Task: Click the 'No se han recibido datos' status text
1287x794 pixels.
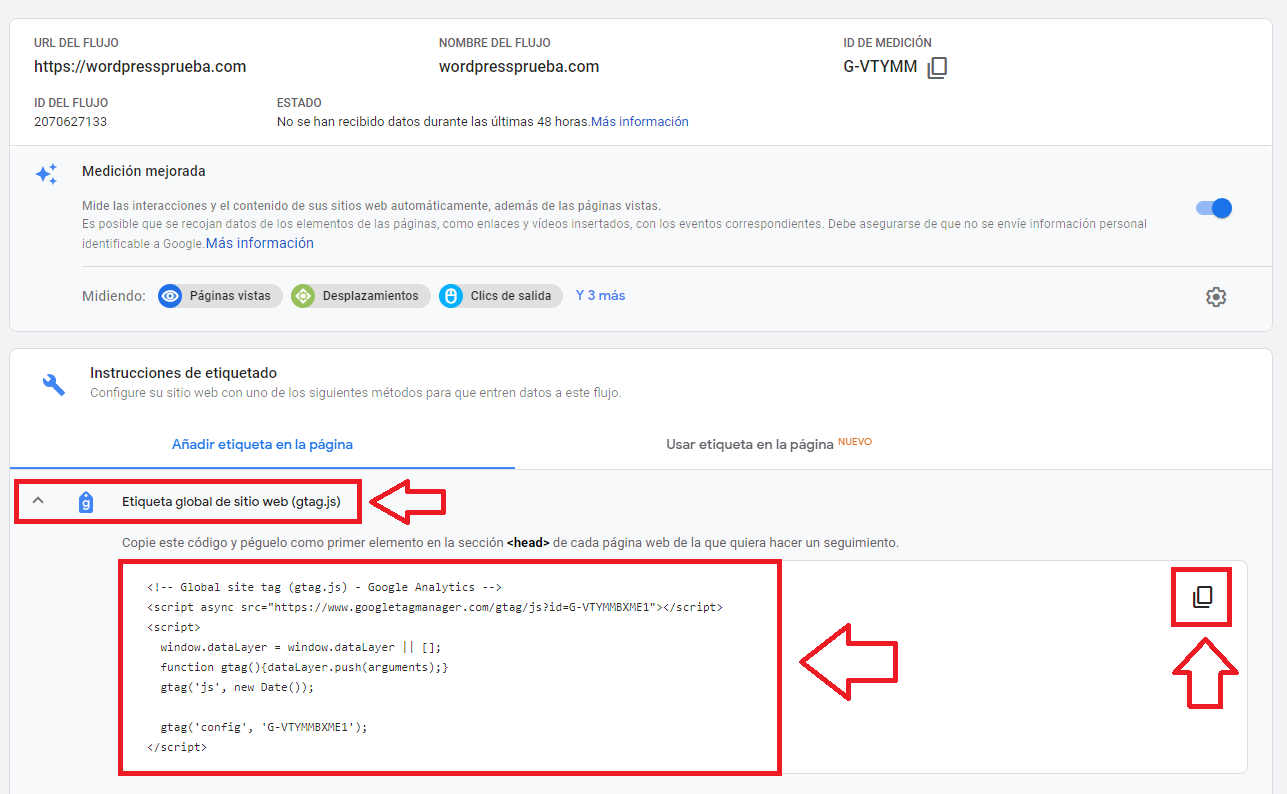Action: point(433,122)
